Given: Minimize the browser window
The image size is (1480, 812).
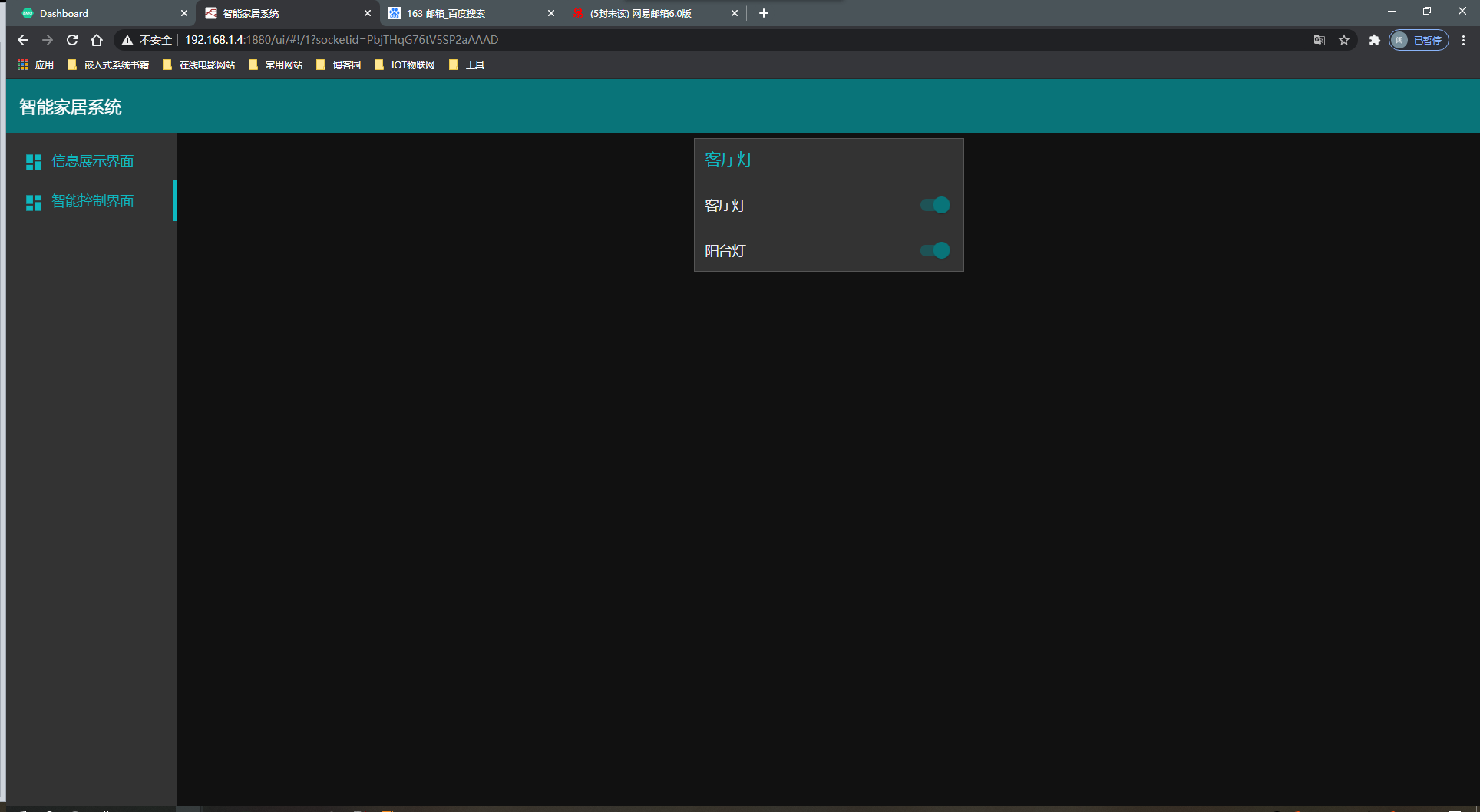Looking at the screenshot, I should click(1392, 12).
